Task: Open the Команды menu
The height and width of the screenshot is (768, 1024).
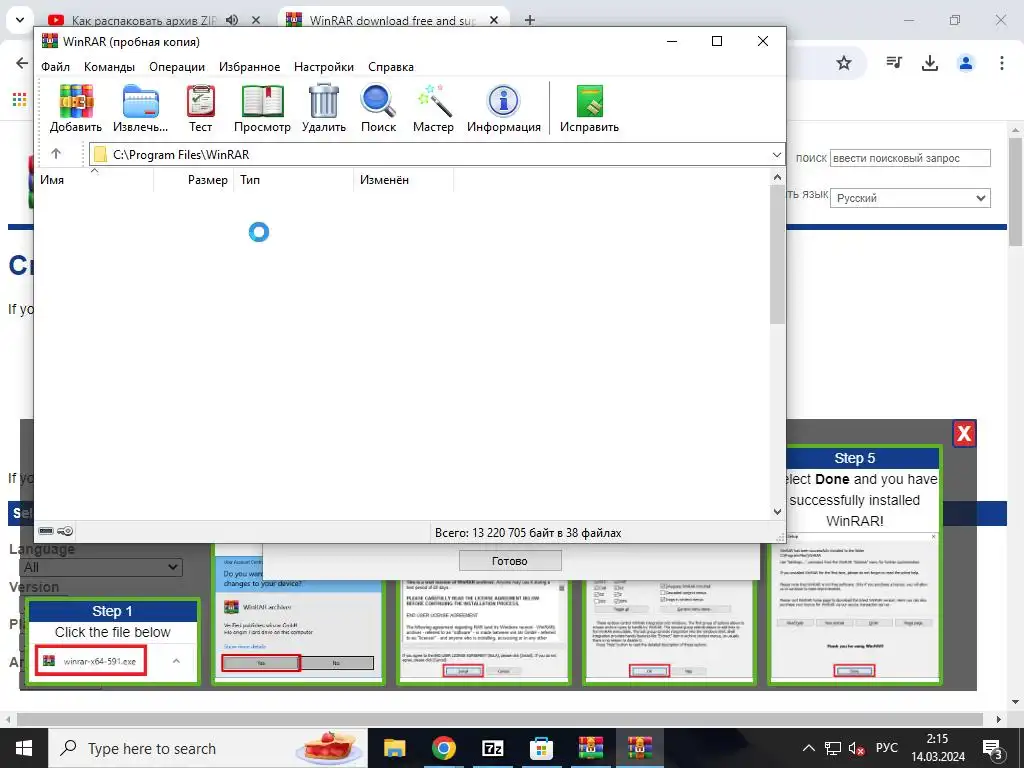Action: tap(109, 67)
